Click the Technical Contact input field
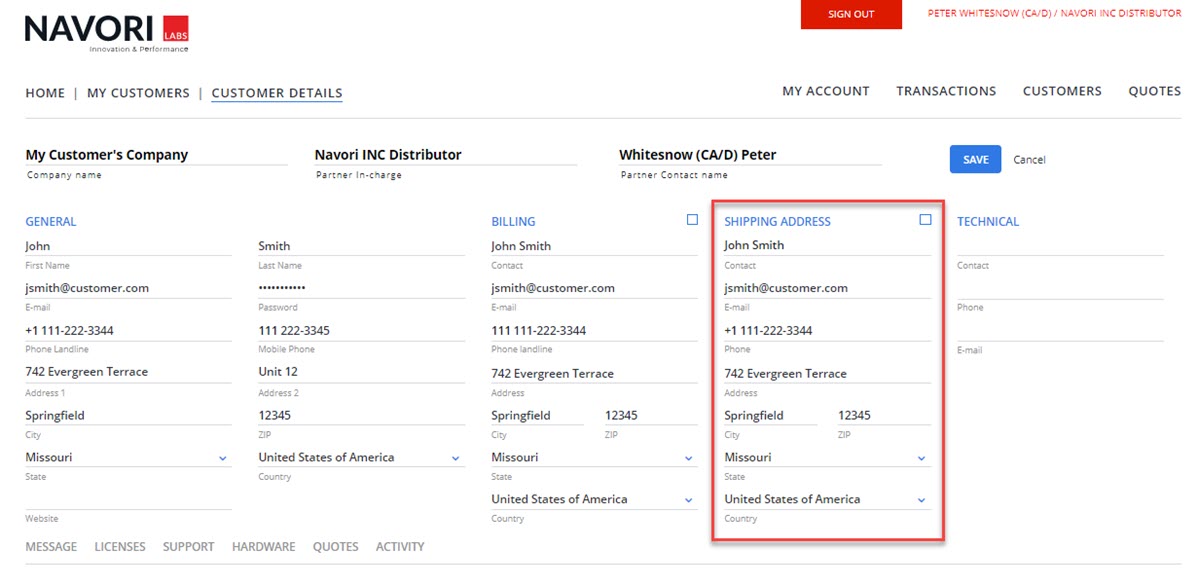 click(x=1060, y=246)
